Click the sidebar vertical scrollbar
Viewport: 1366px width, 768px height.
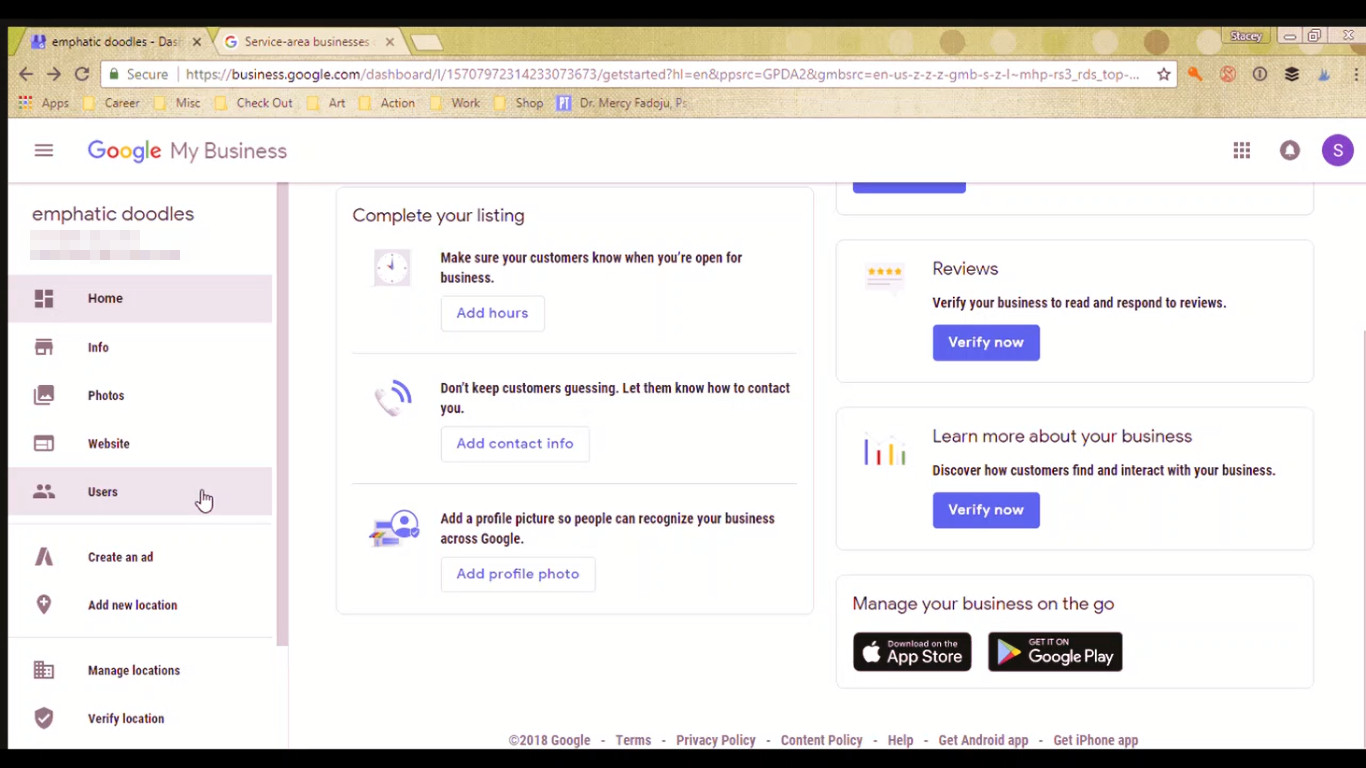pyautogui.click(x=282, y=414)
